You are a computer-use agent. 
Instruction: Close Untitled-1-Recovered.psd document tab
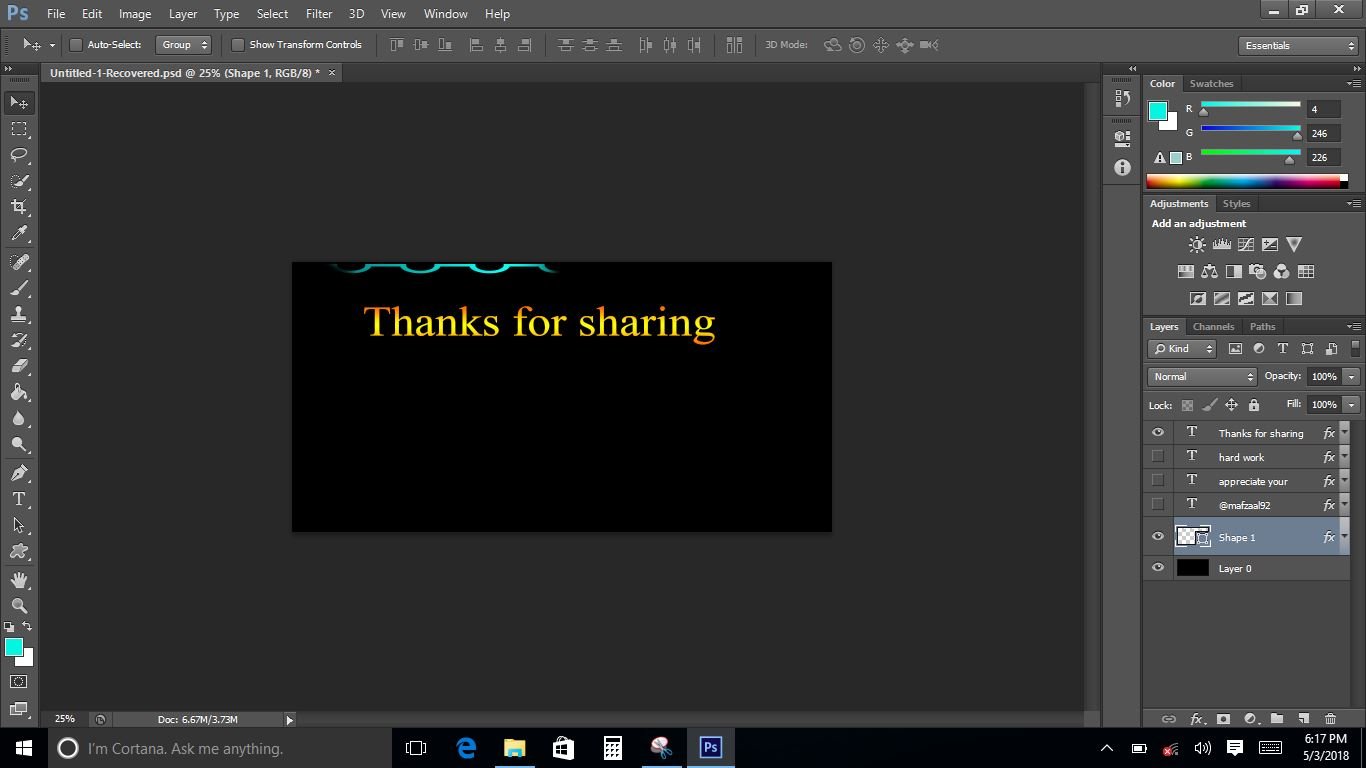tap(332, 73)
